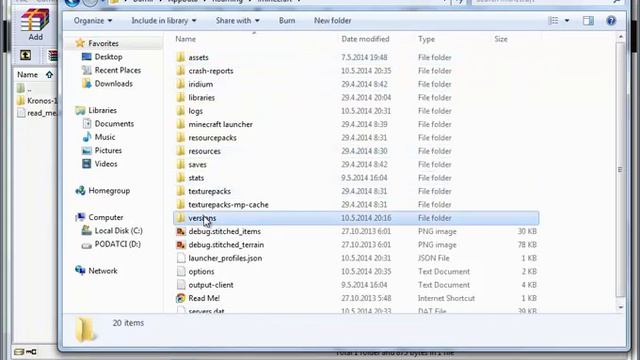This screenshot has width=640, height=360.
Task: Select the saves folder icon
Action: [x=181, y=164]
